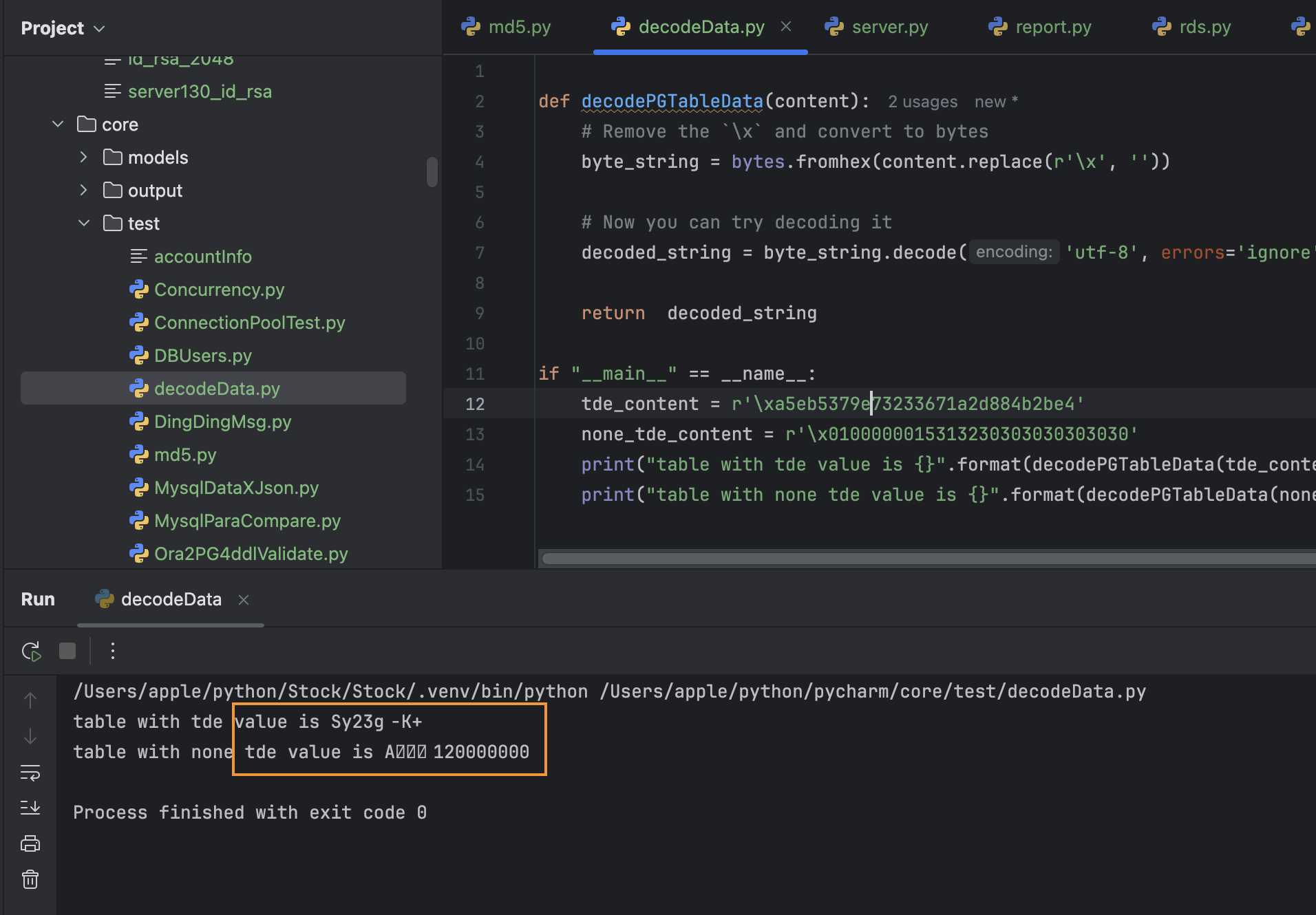Open the Run toolbar more options menu

click(113, 651)
